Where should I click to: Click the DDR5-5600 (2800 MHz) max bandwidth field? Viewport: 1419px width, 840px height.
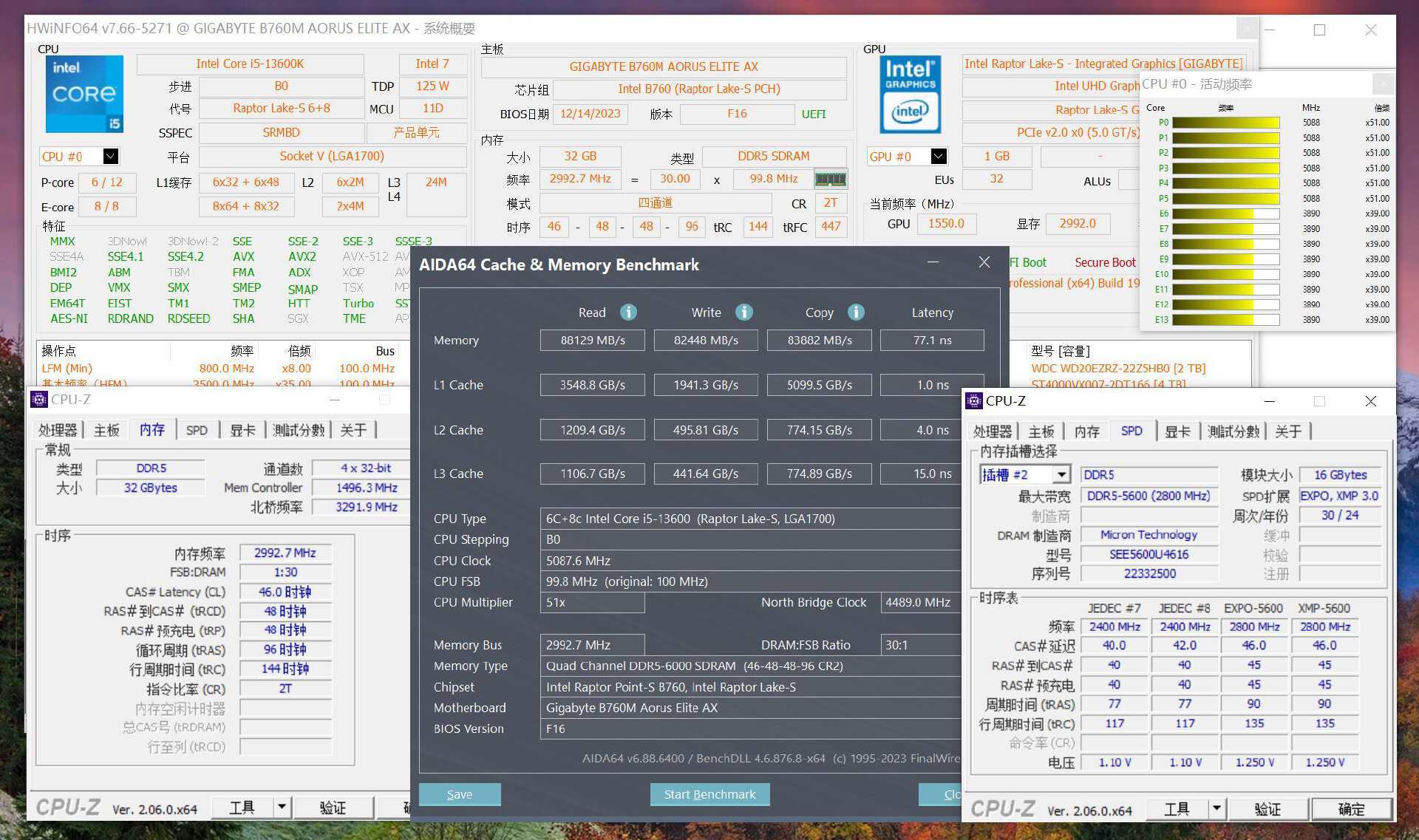coord(1149,496)
